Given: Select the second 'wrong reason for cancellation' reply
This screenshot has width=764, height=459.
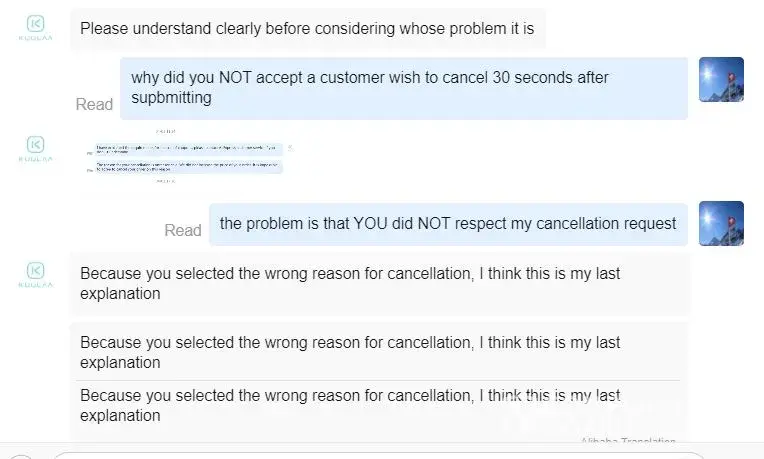Looking at the screenshot, I should pos(378,351).
